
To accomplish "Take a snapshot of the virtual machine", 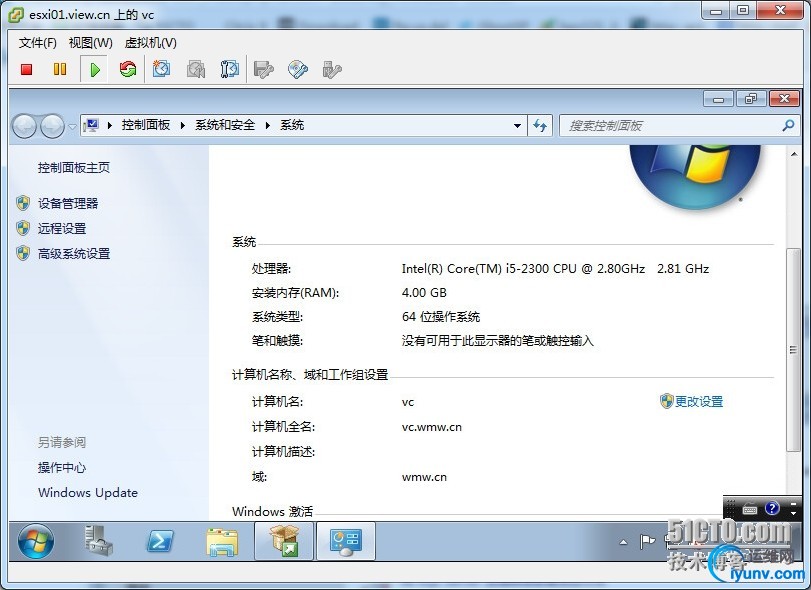I will tap(161, 69).
